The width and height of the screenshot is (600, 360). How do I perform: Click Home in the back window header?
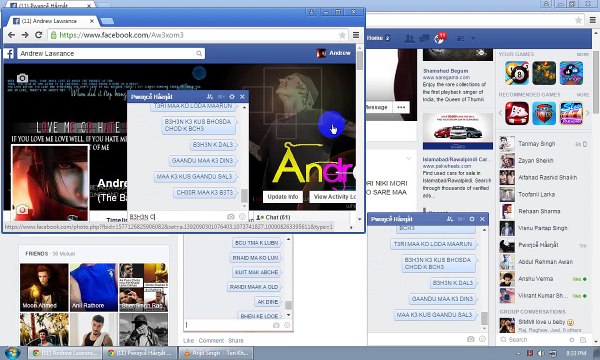coord(375,38)
